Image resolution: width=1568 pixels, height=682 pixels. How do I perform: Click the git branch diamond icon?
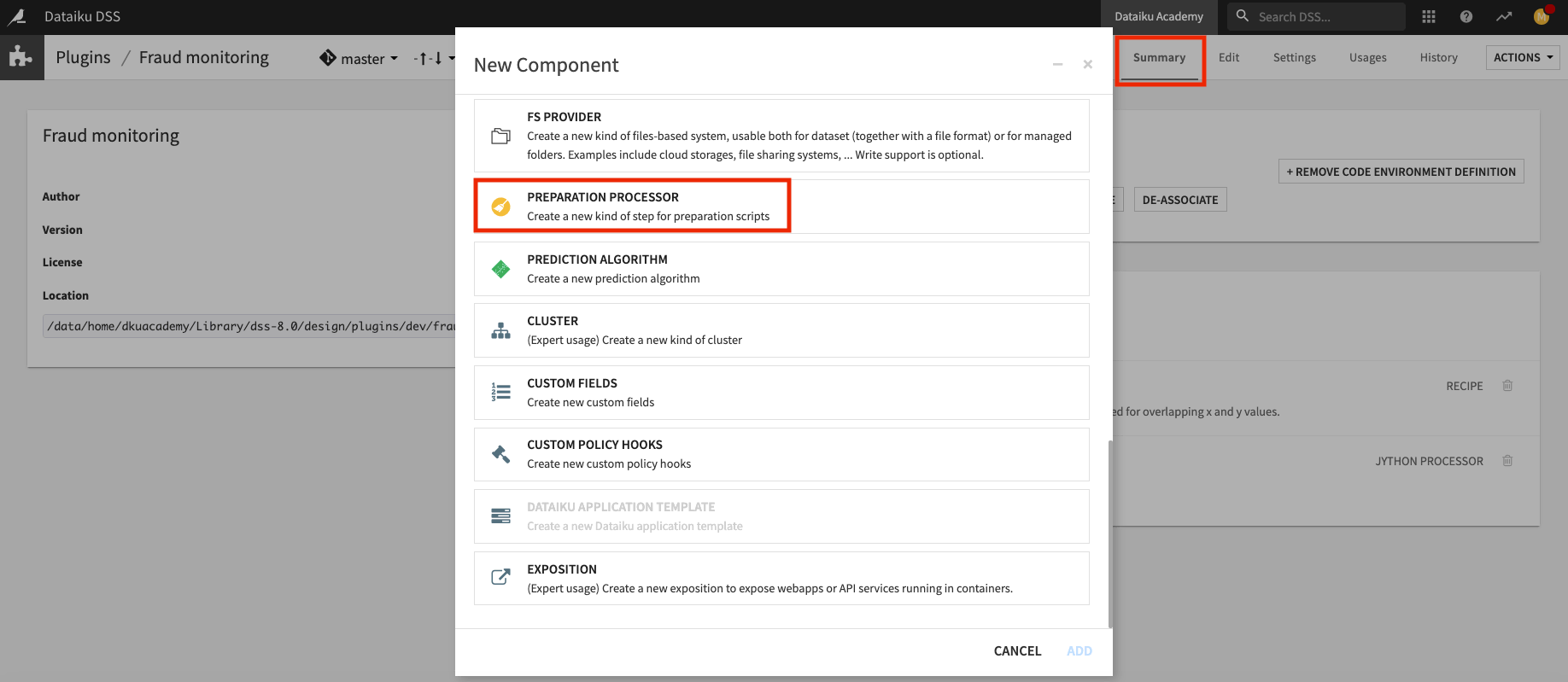point(328,57)
